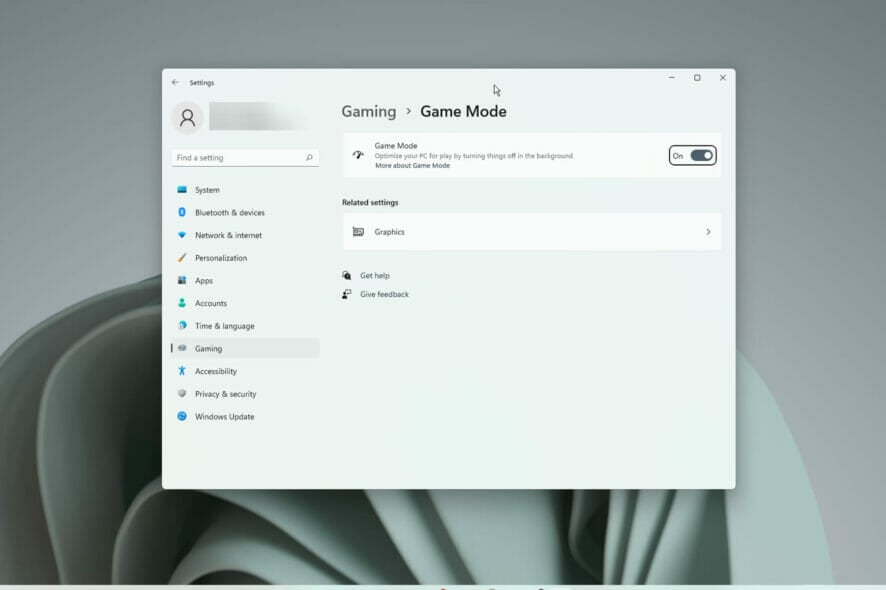Open Accessibility label
The image size is (886, 590).
tap(216, 371)
